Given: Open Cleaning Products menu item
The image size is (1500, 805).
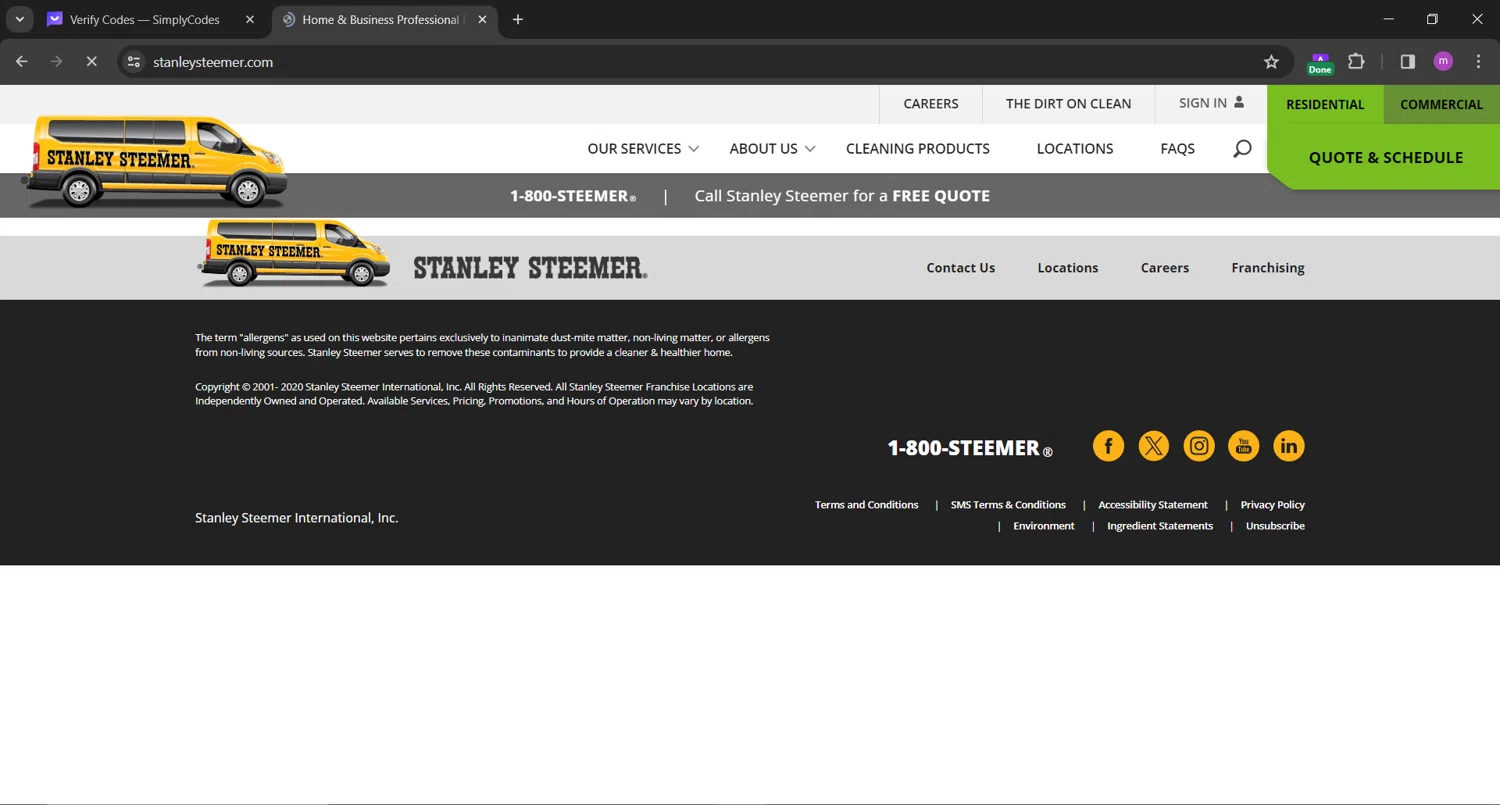Looking at the screenshot, I should 918,149.
